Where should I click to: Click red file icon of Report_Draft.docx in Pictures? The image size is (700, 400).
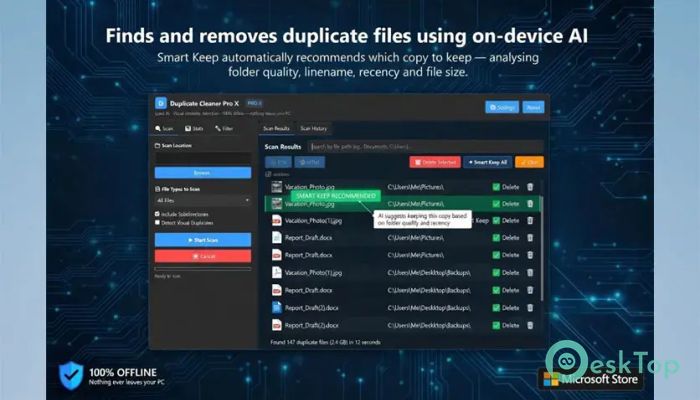pos(277,255)
